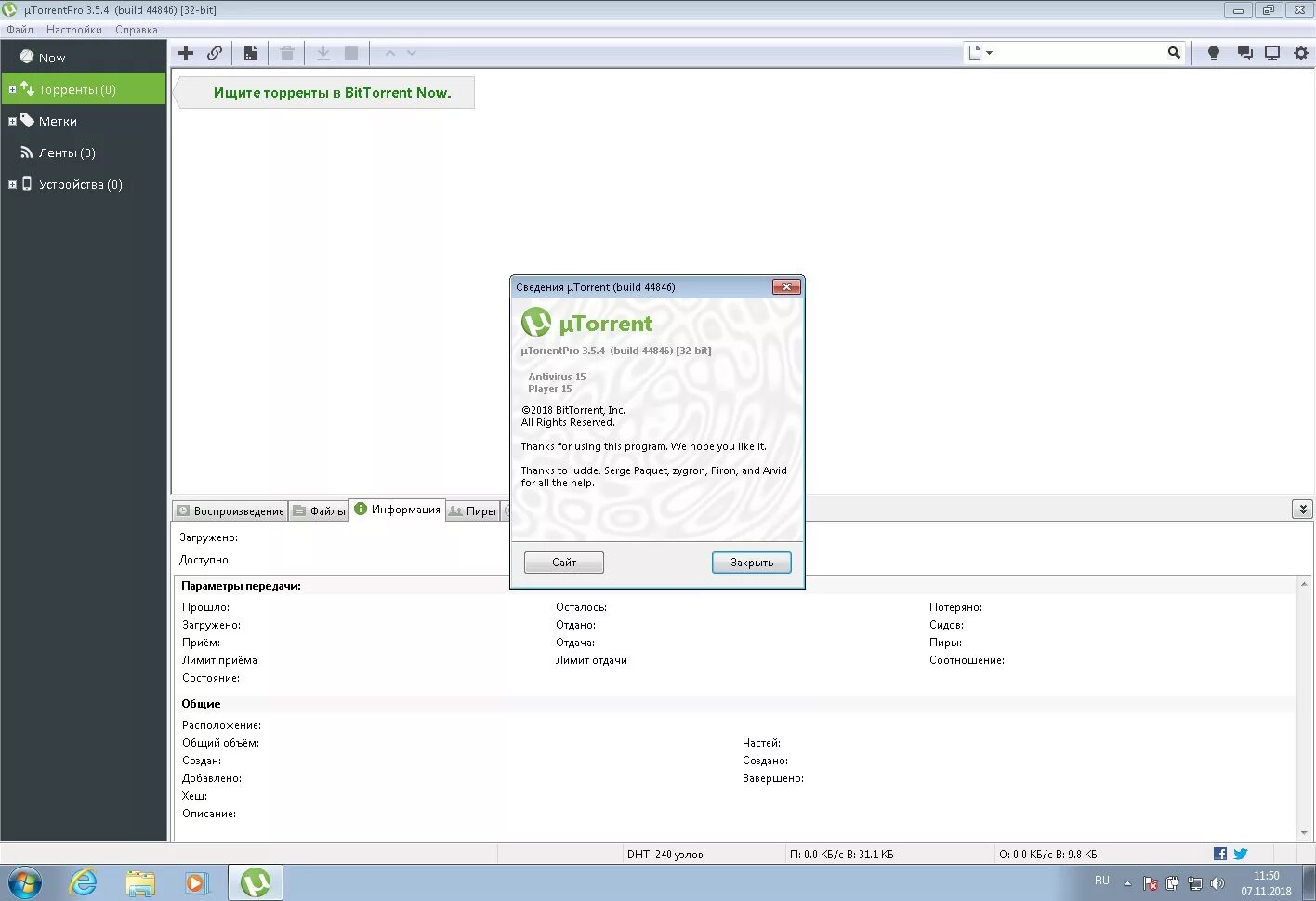Click the start download arrow icon
This screenshot has width=1316, height=901.
322,53
